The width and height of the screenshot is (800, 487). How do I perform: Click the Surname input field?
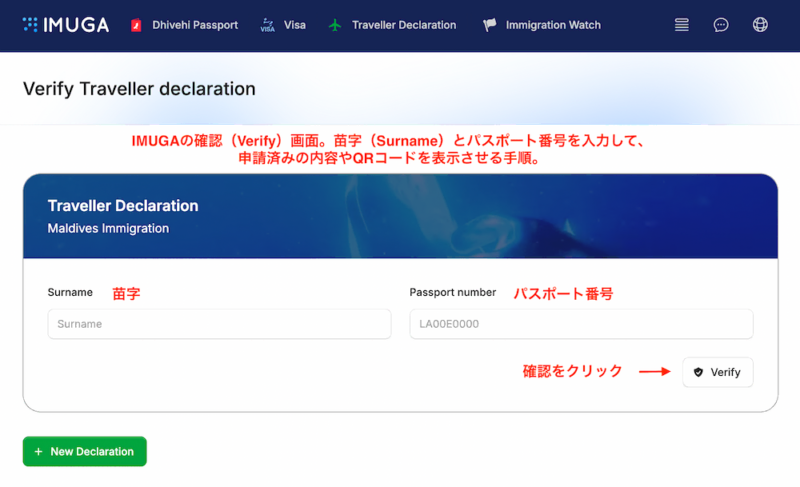coord(219,324)
